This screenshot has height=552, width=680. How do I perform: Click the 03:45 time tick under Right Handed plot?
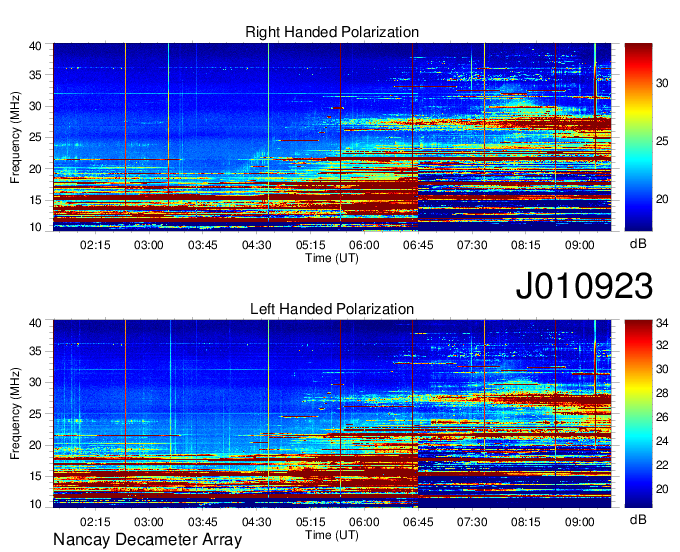[x=203, y=245]
